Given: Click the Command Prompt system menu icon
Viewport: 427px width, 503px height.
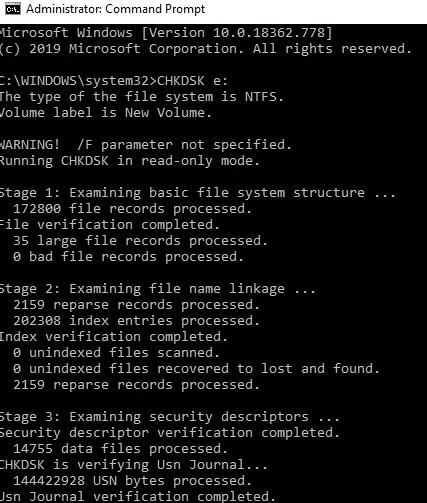Looking at the screenshot, I should tap(13, 9).
